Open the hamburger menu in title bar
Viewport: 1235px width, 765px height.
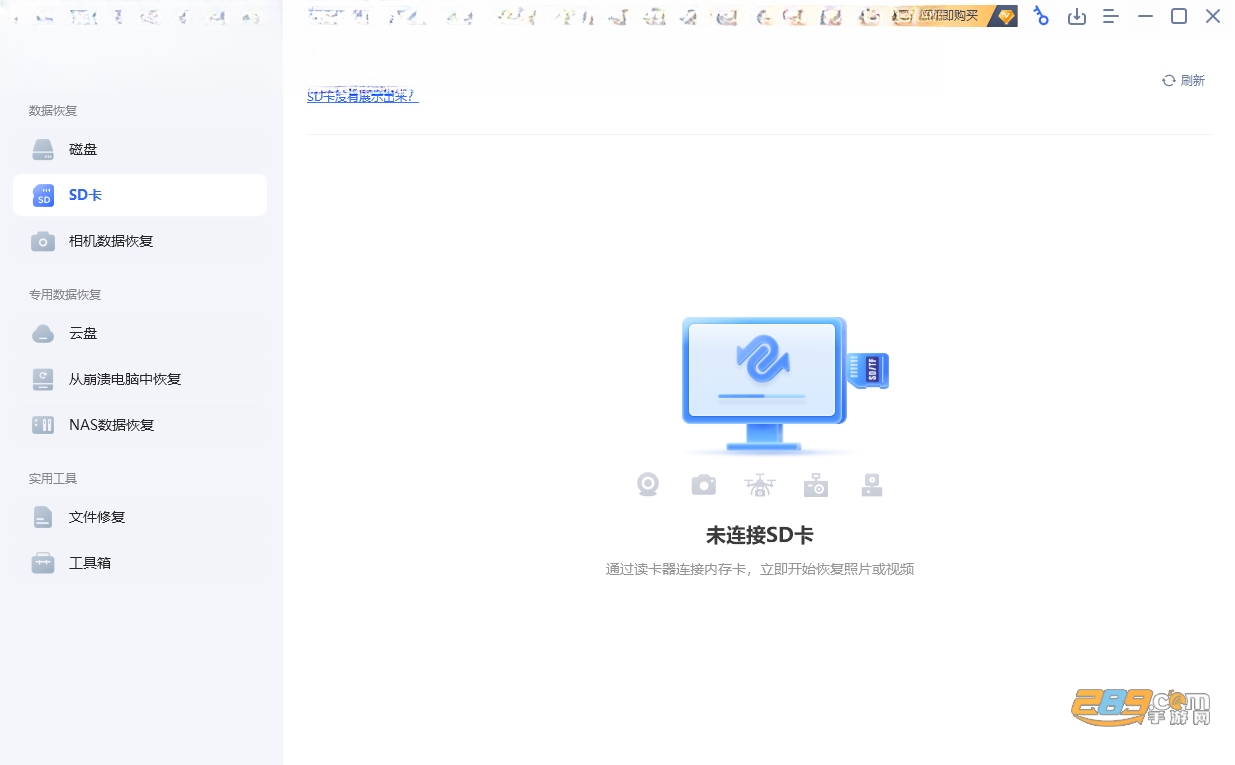pos(1110,16)
